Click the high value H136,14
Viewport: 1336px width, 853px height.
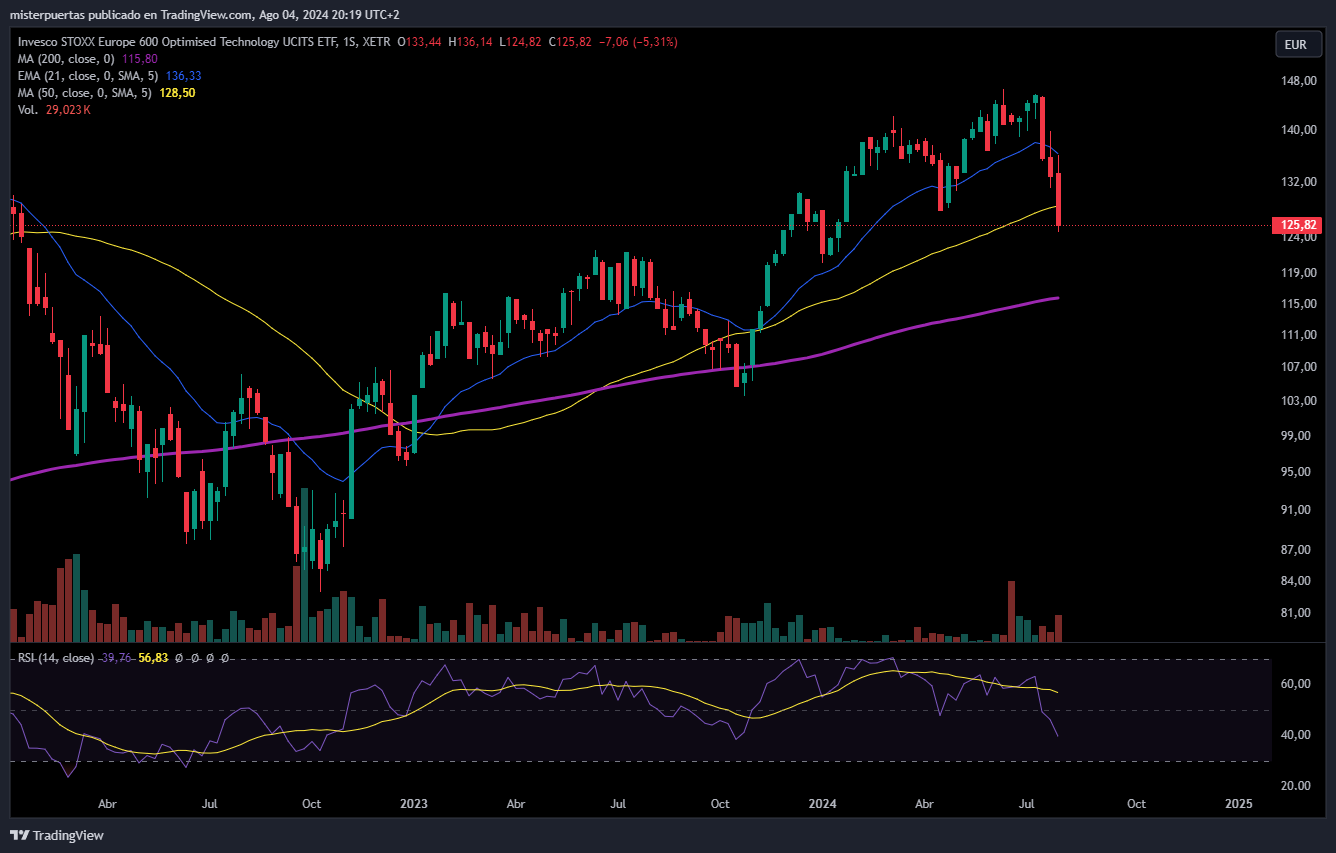(x=471, y=42)
